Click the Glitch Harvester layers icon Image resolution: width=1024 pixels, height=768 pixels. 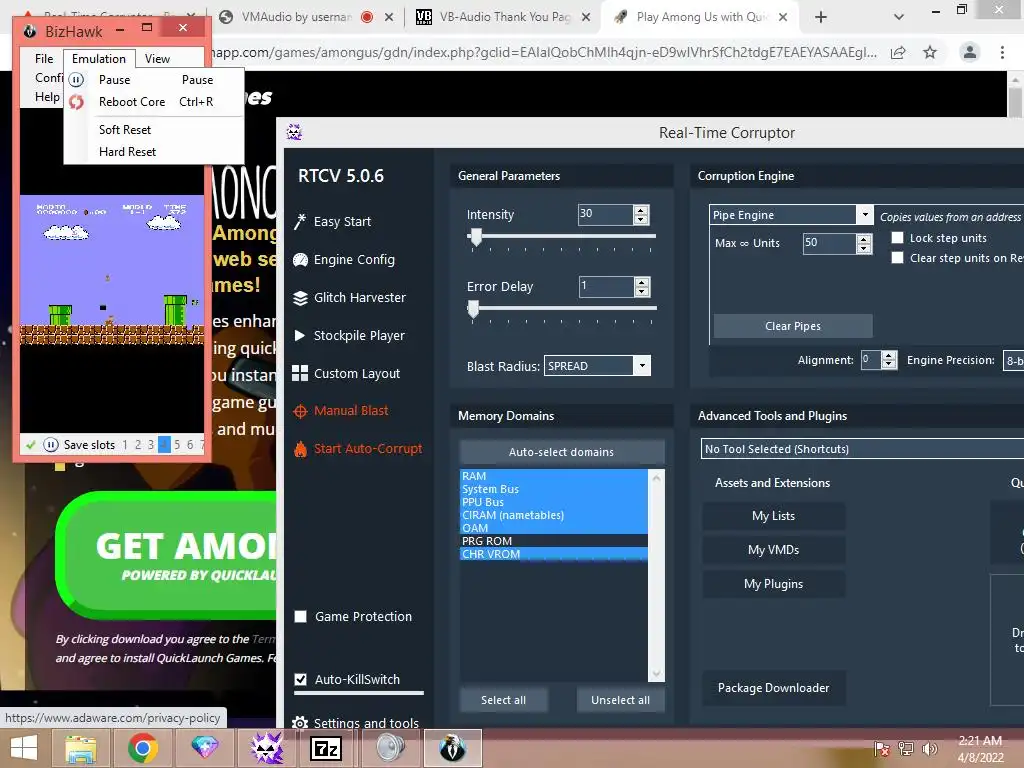[x=300, y=298]
